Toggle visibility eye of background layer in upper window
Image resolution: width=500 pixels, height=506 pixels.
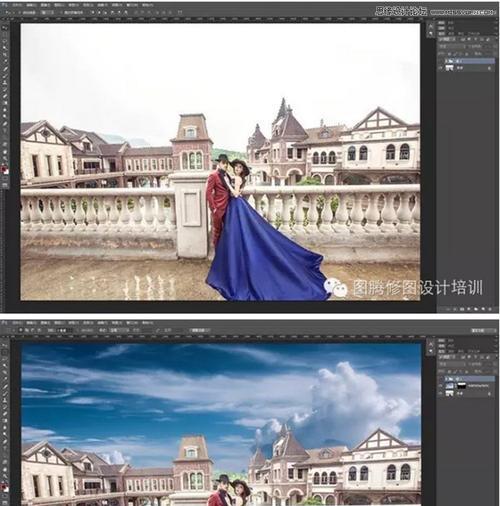tap(441, 68)
